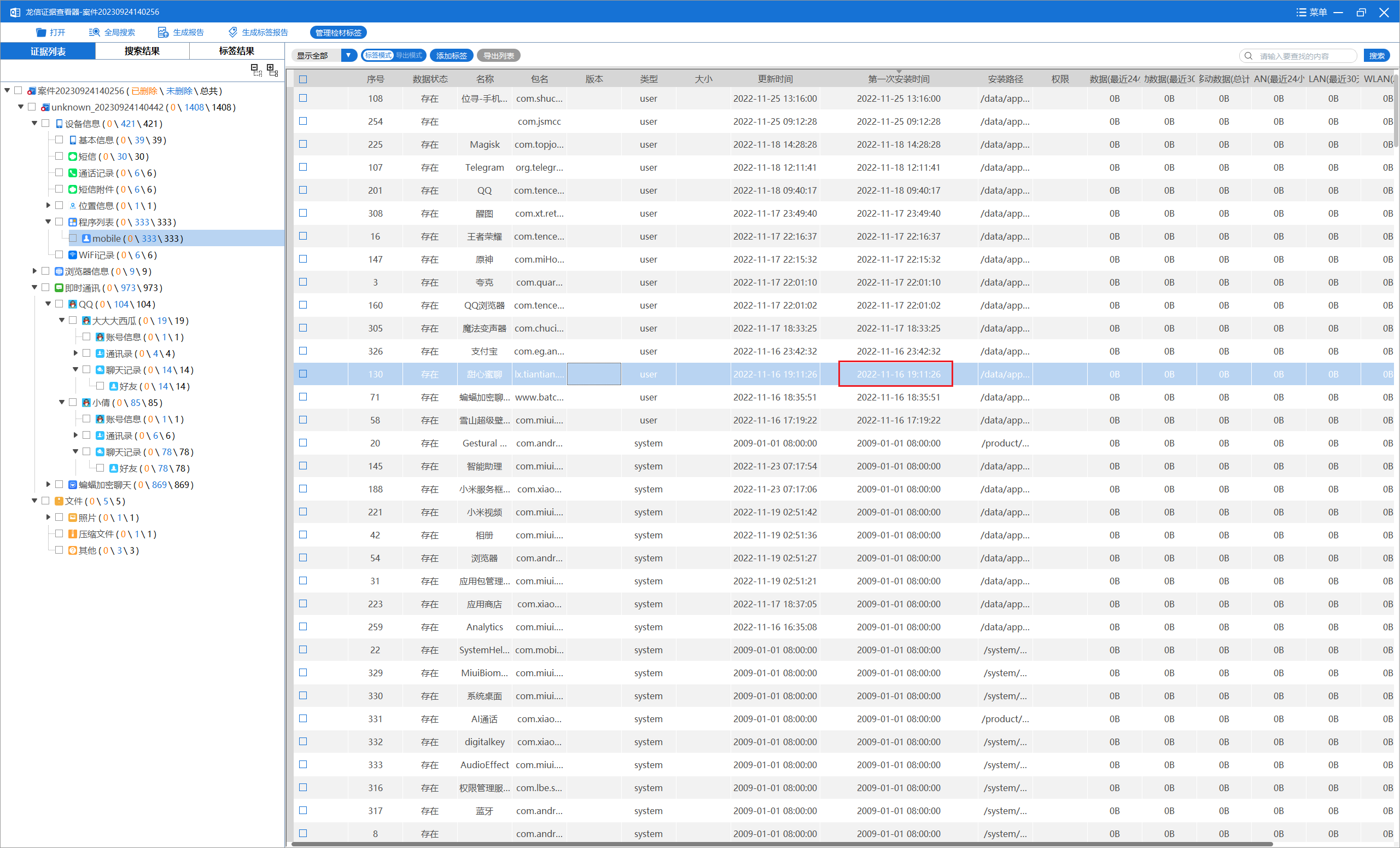
Task: Click the 王者荣耀 name cell
Action: point(484,236)
